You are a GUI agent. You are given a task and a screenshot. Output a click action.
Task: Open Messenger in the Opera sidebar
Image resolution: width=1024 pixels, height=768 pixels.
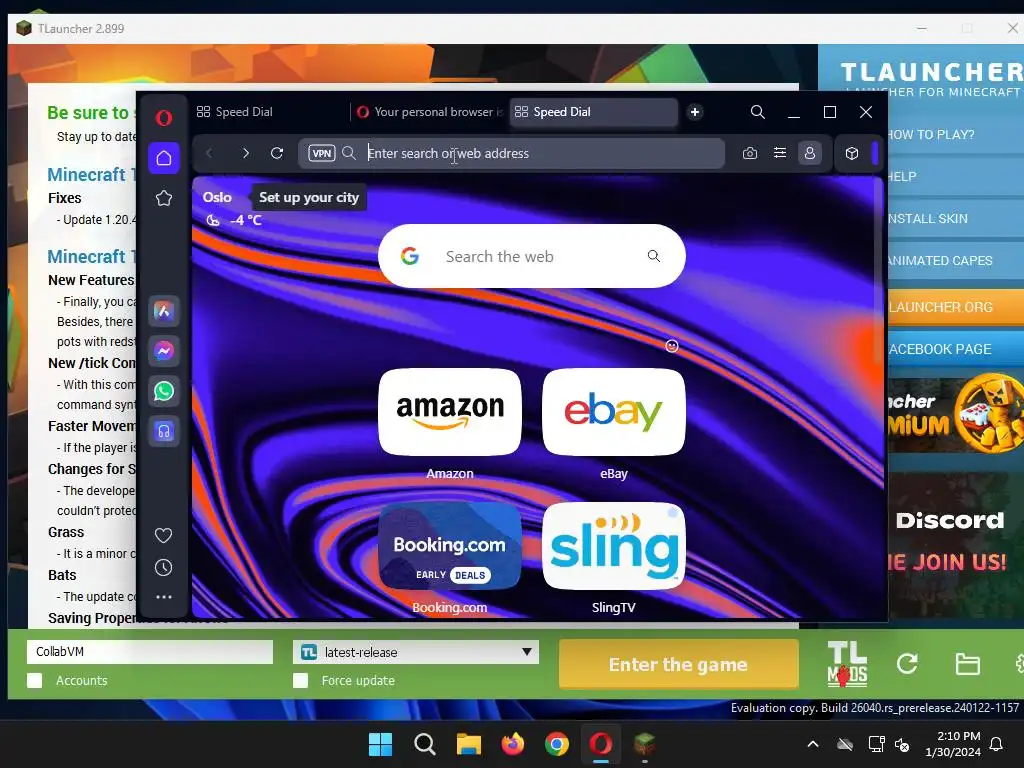point(164,351)
